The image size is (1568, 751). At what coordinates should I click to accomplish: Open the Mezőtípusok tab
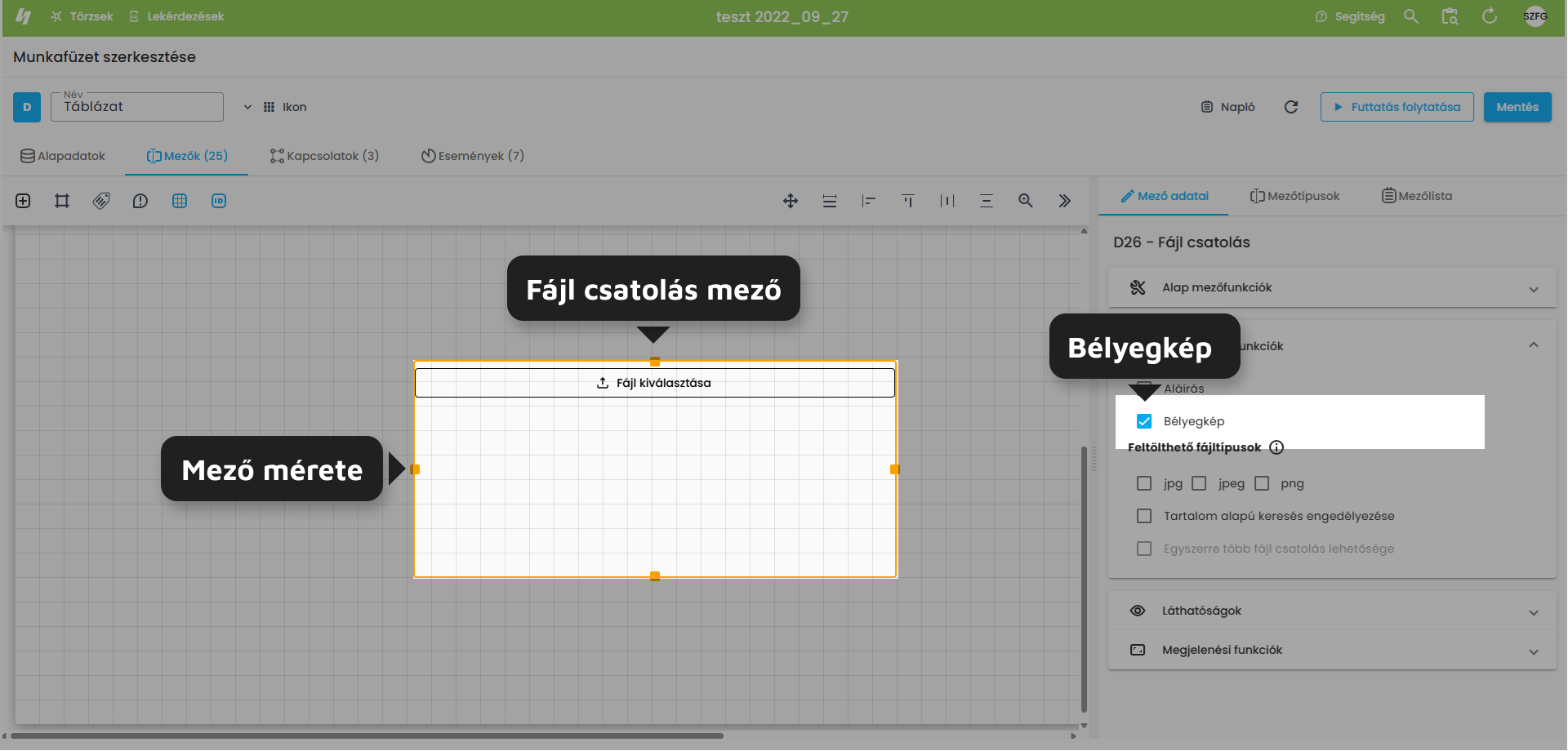click(1295, 196)
